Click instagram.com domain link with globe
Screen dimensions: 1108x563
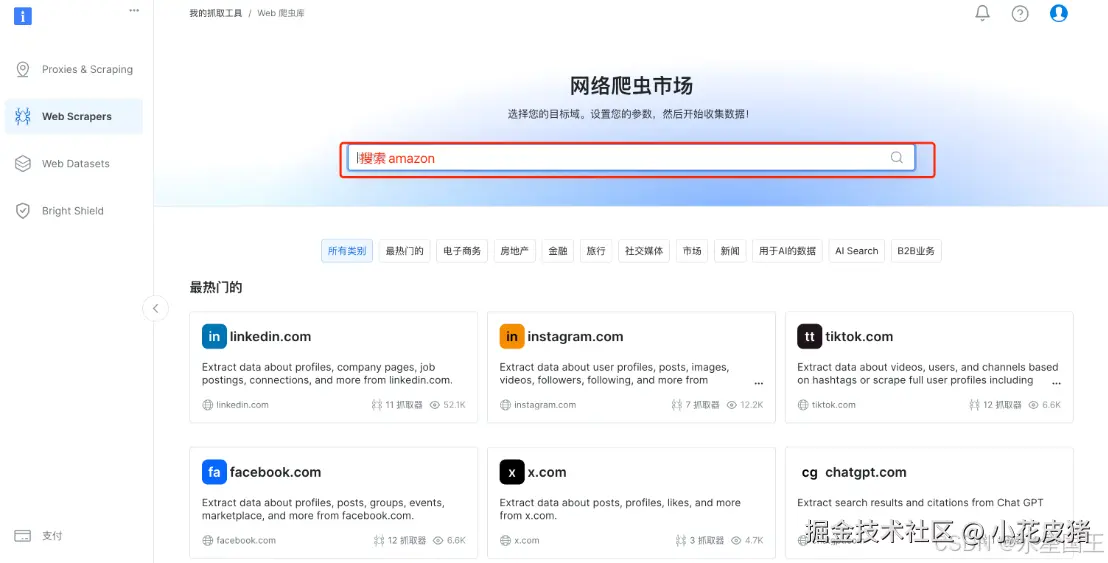coord(538,405)
